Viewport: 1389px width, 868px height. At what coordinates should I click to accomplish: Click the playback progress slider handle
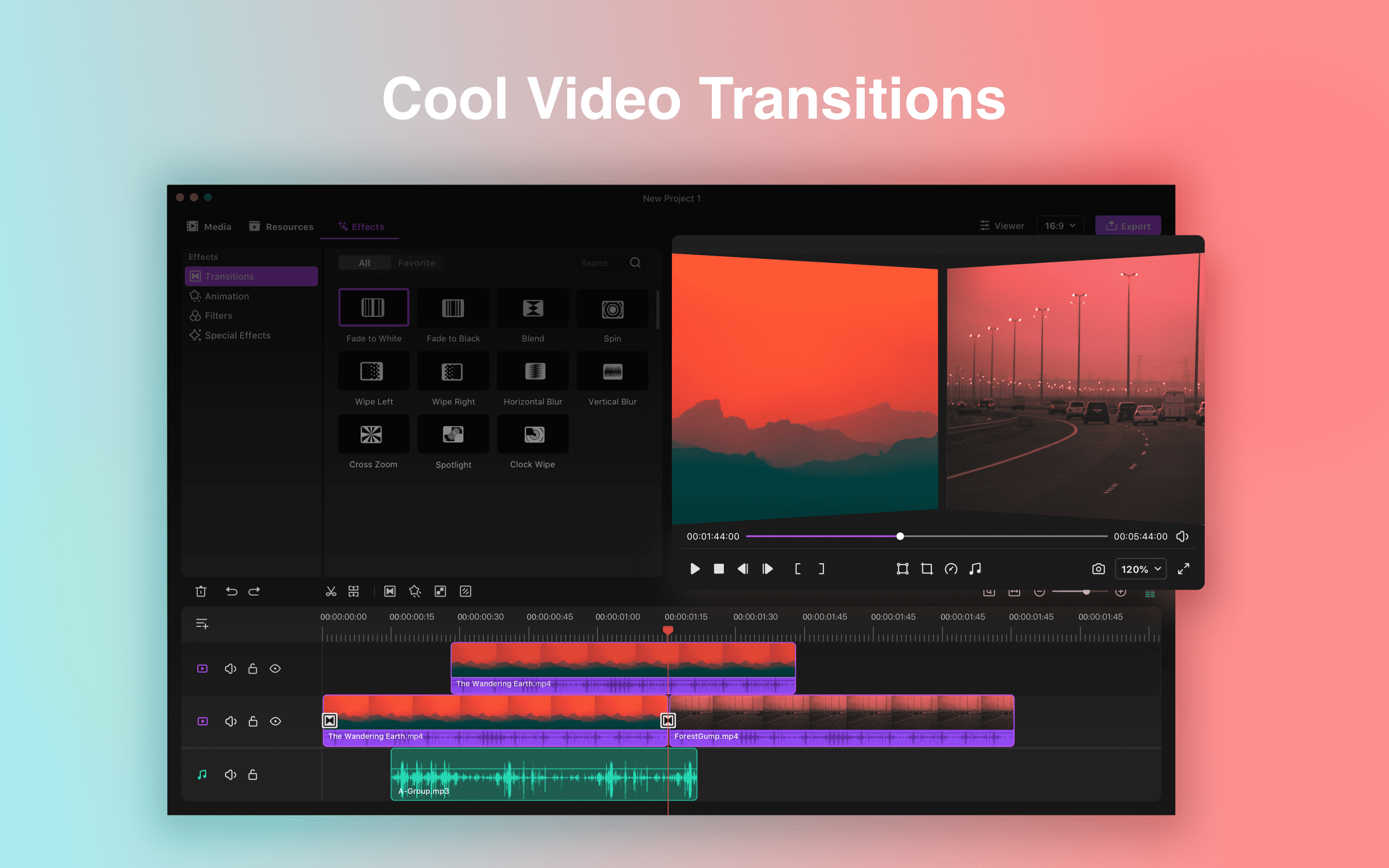(900, 536)
